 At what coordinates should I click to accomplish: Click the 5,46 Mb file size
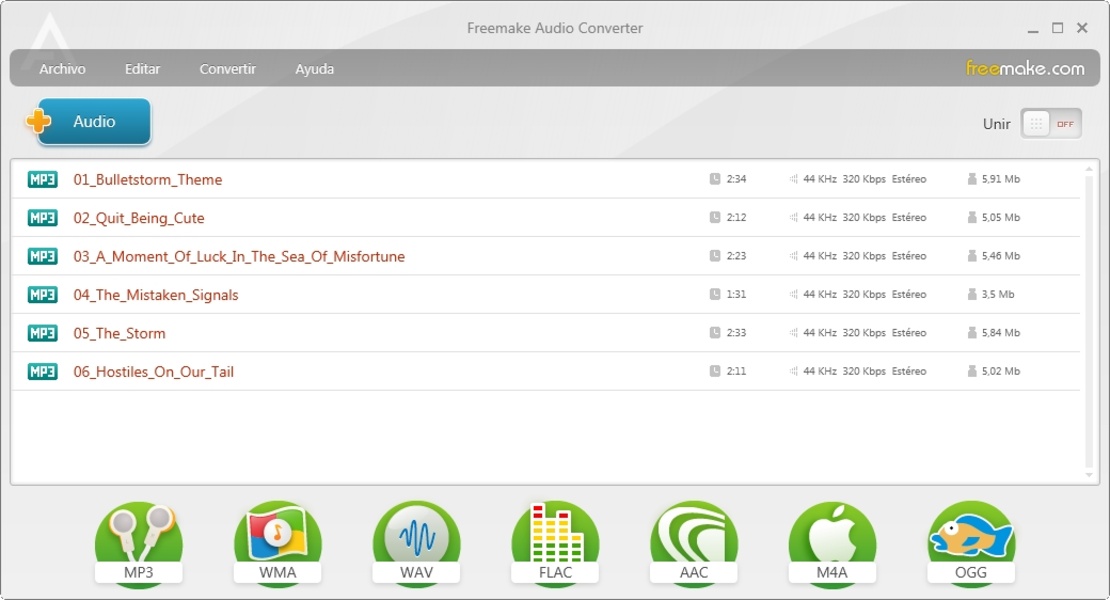click(x=1001, y=255)
